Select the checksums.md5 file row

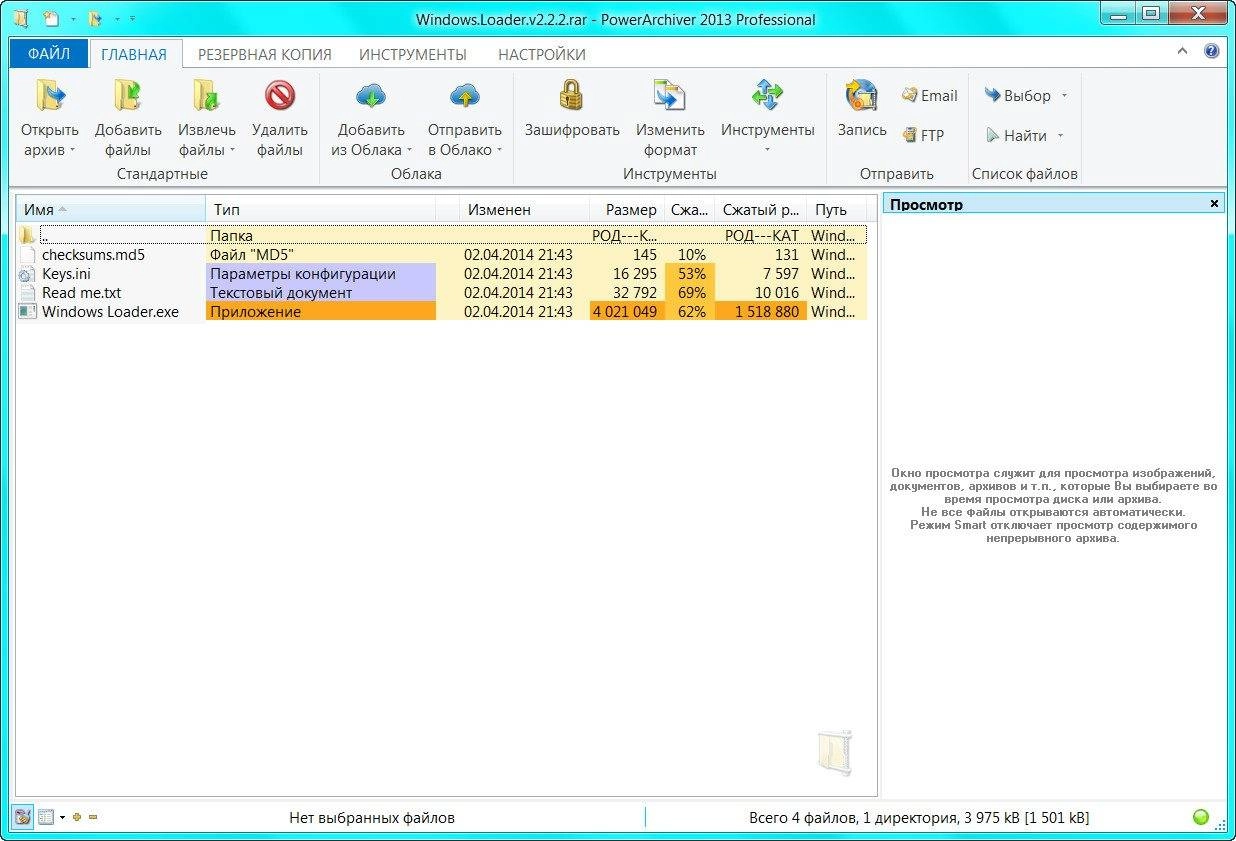coord(442,255)
